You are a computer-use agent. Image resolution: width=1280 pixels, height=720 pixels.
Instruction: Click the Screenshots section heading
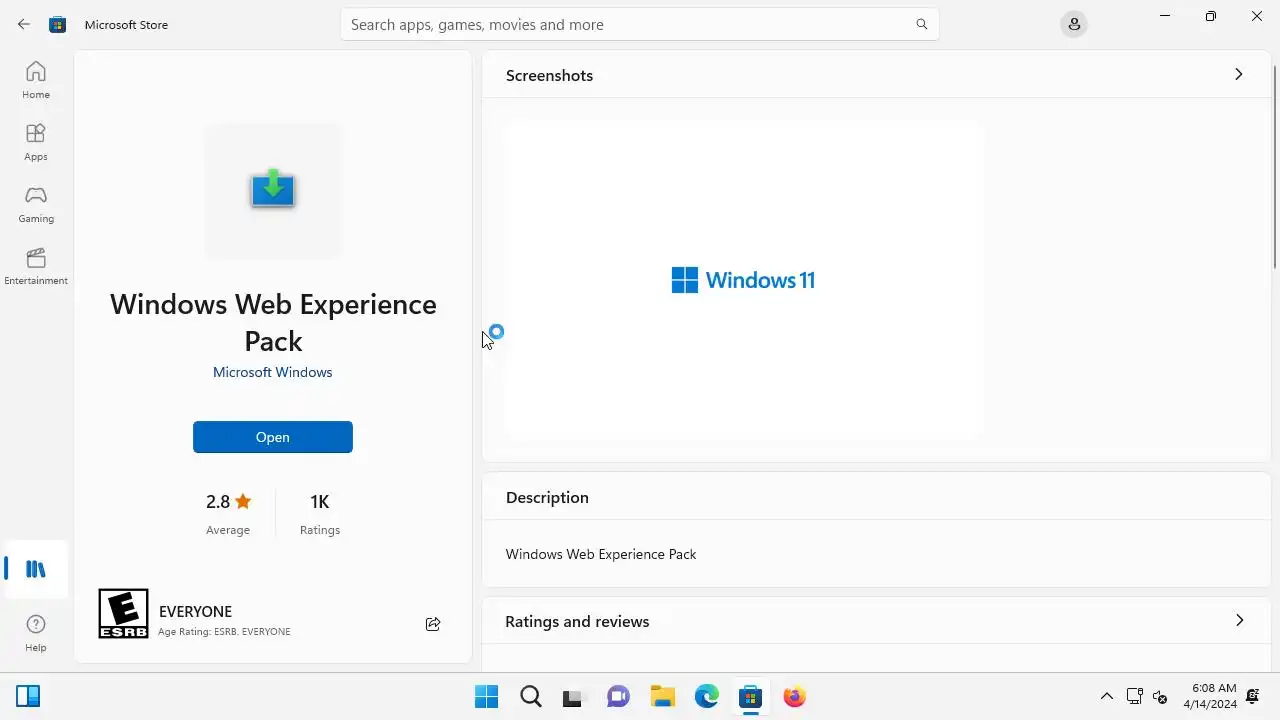(549, 75)
